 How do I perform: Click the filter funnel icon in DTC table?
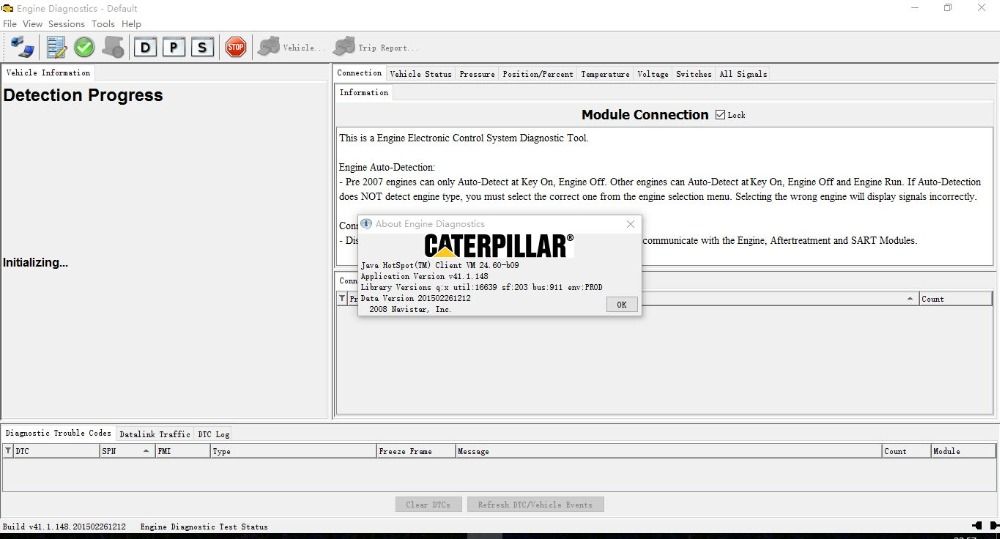(x=8, y=451)
